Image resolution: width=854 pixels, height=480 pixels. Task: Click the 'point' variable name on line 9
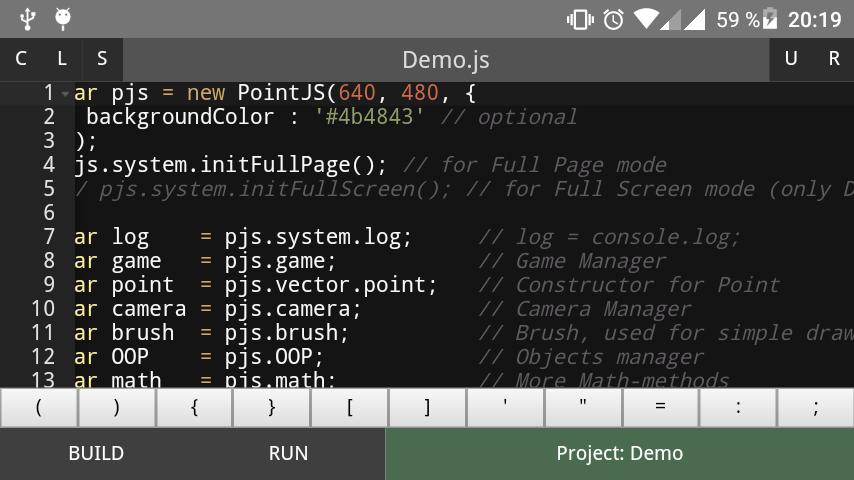coord(143,285)
